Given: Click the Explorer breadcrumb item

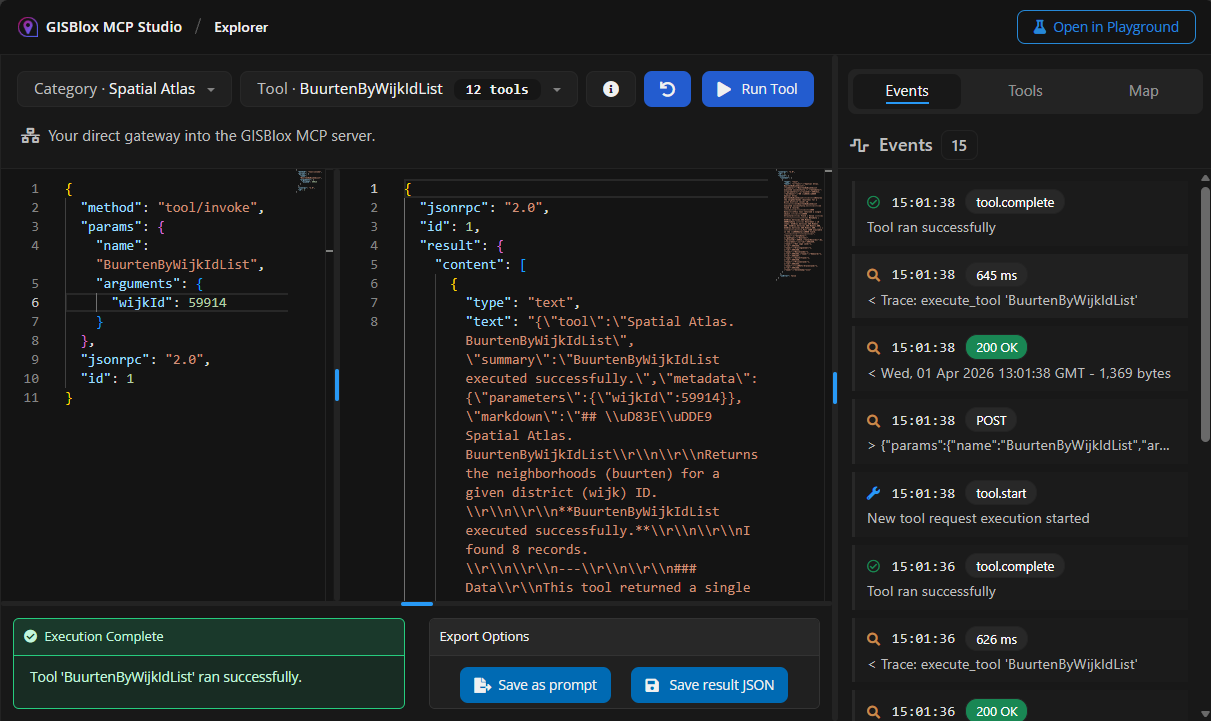Looking at the screenshot, I should [x=241, y=27].
